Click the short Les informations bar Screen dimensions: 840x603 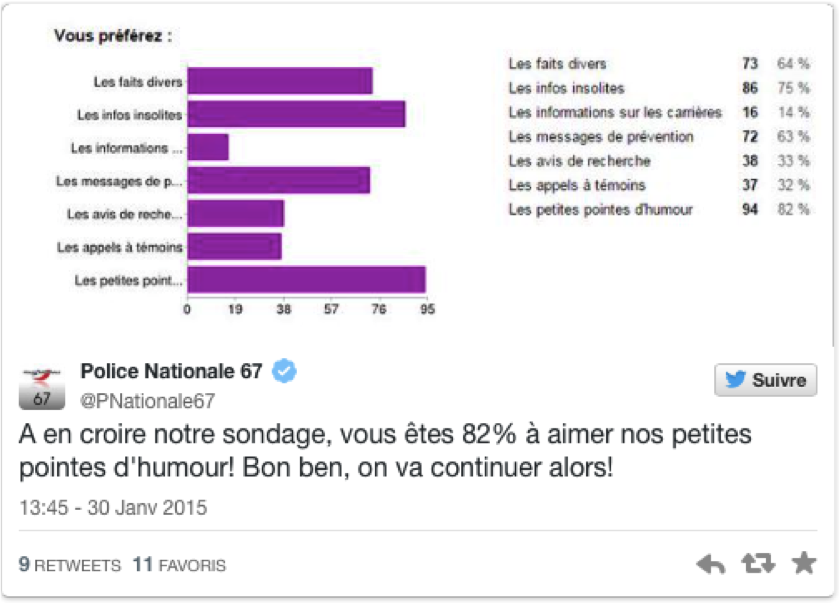208,147
